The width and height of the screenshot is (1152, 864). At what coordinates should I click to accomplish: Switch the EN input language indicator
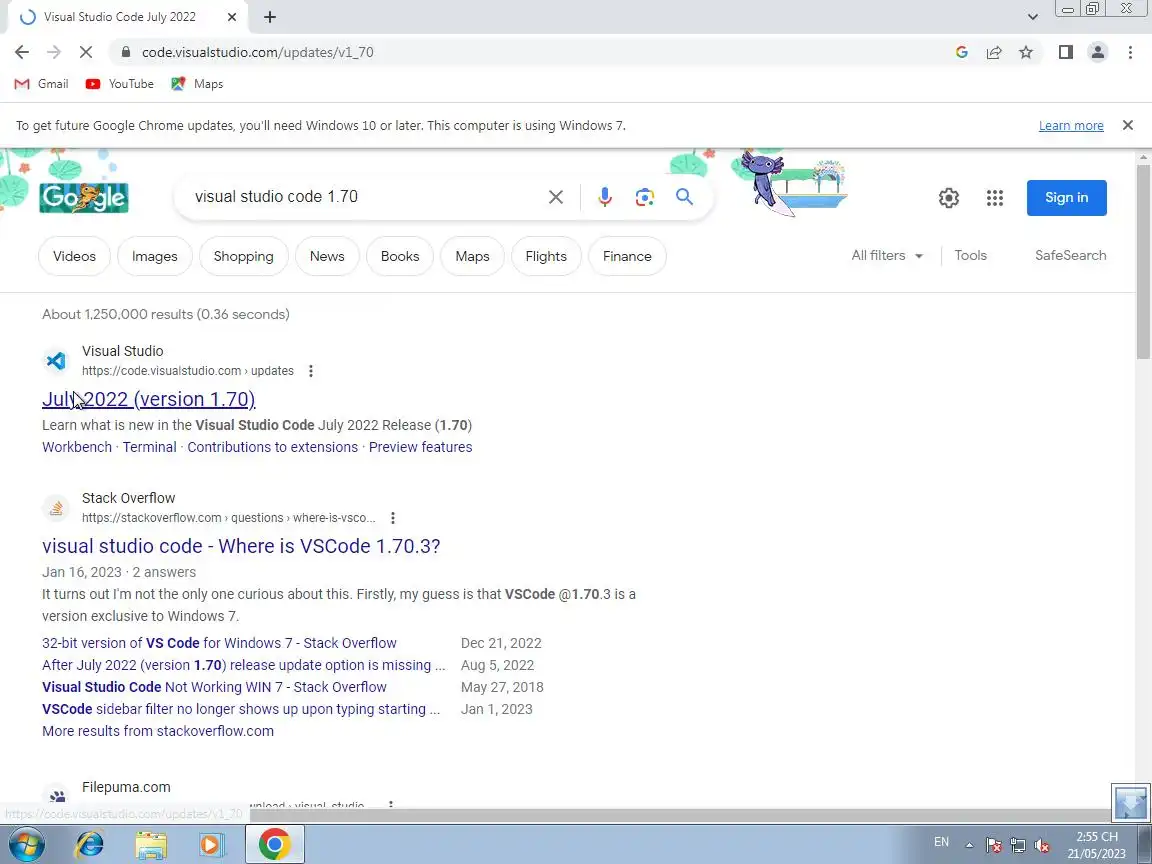point(941,842)
